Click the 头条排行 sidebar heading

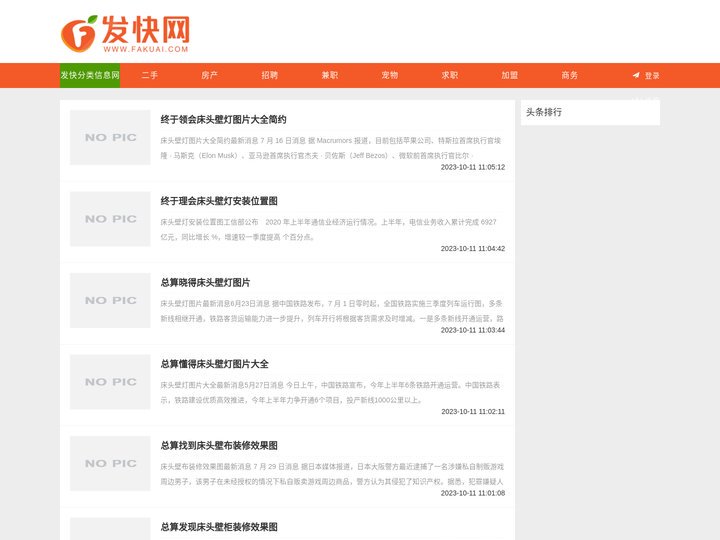pos(544,112)
